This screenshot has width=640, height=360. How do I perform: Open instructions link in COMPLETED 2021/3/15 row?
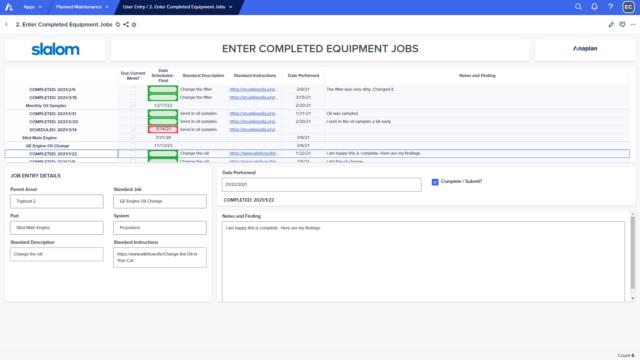coord(253,97)
